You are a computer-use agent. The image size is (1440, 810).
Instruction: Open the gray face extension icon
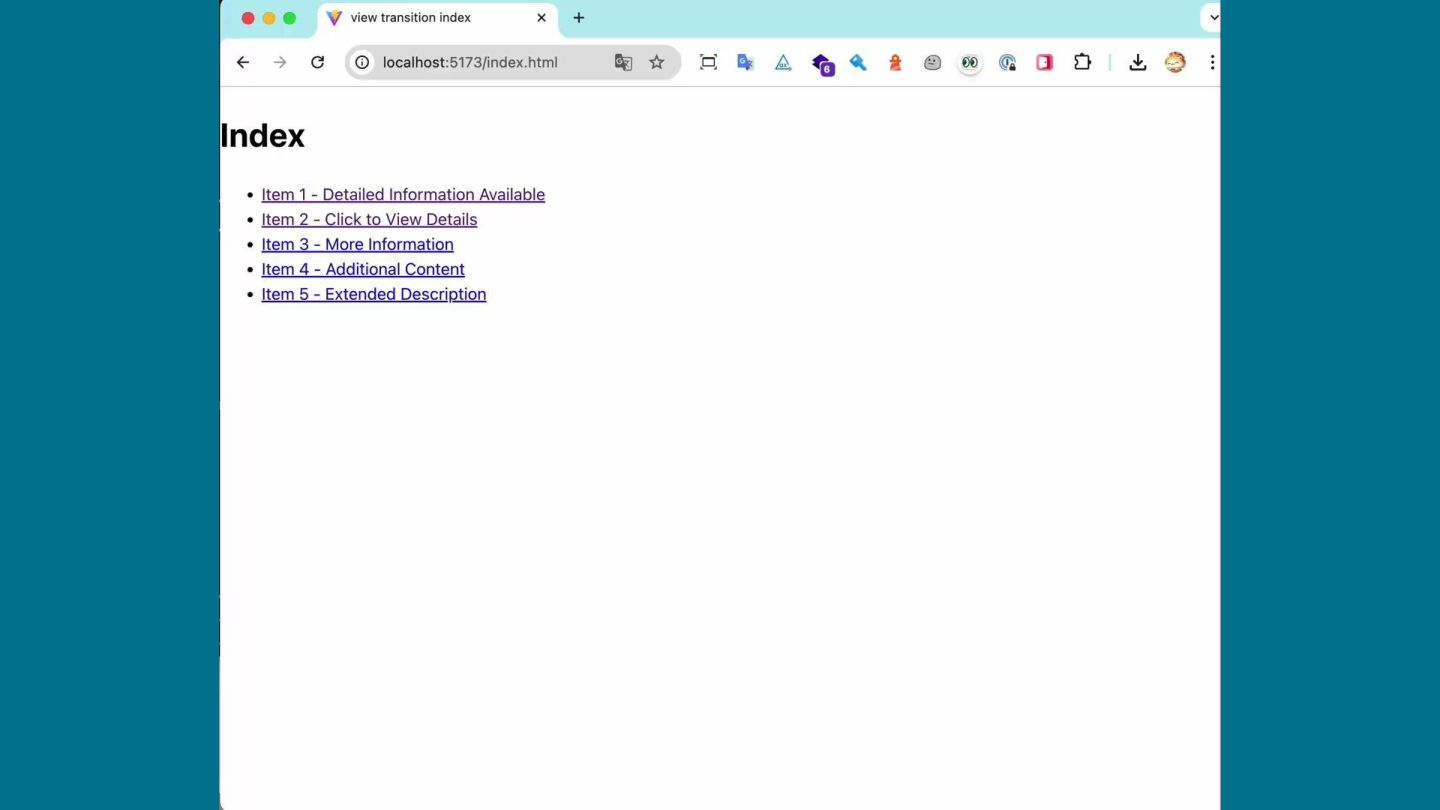932,62
